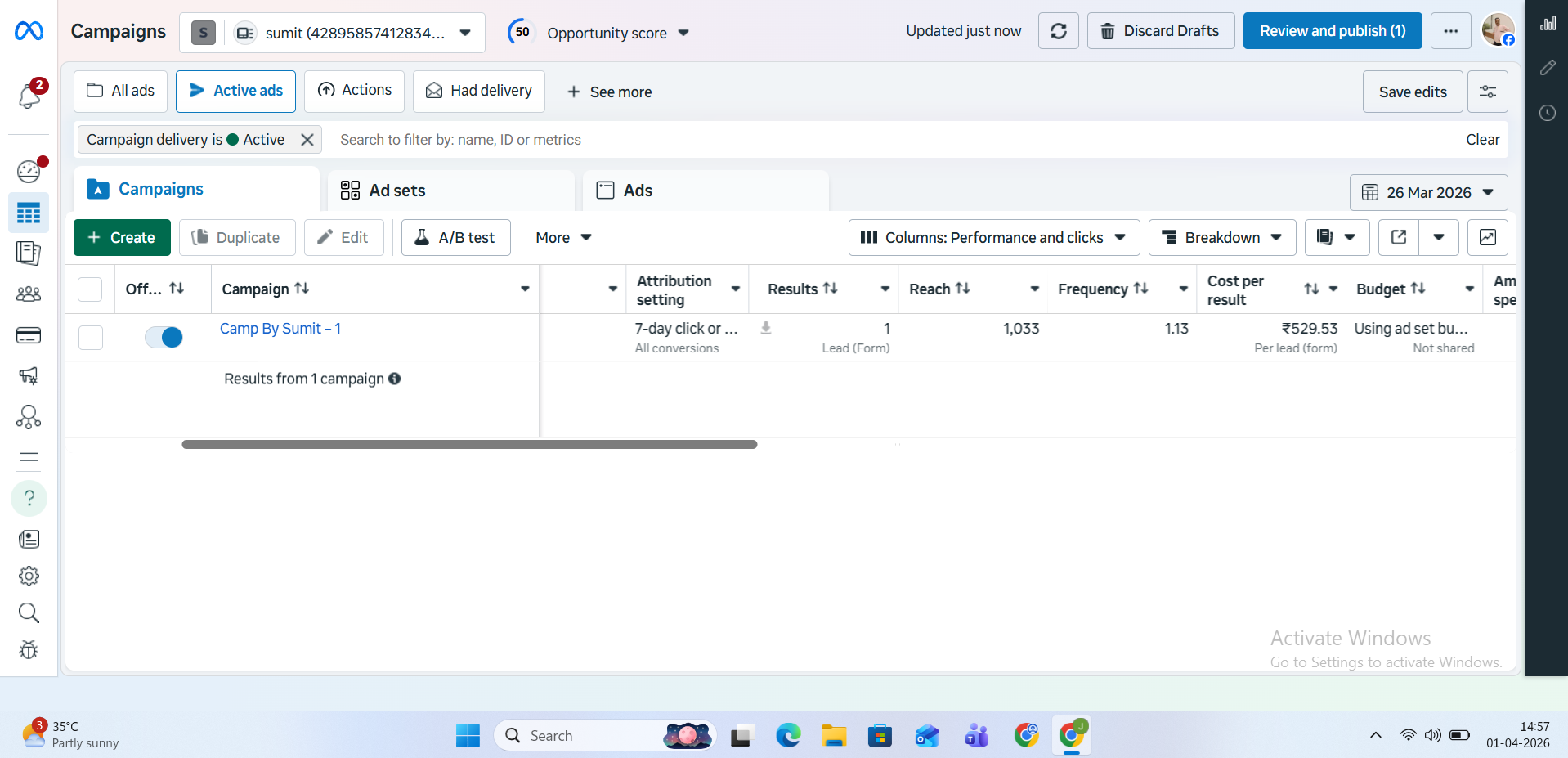Select the Actions view
1568x758 pixels.
click(354, 91)
